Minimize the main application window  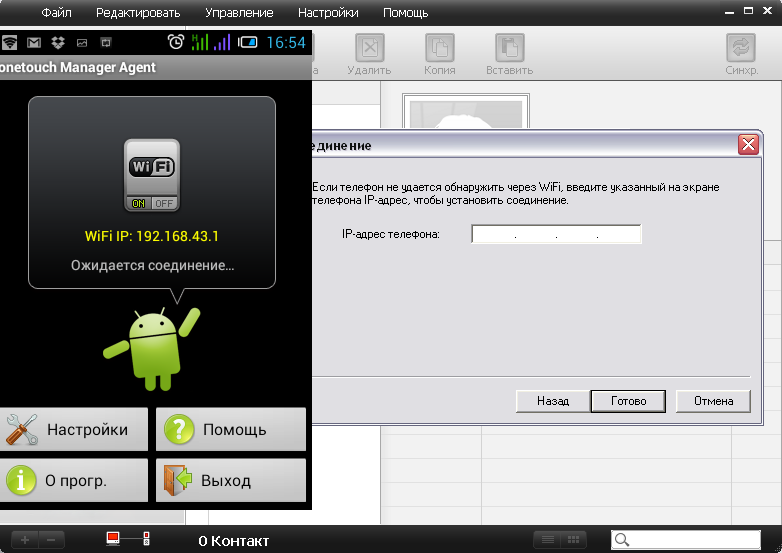click(x=730, y=12)
